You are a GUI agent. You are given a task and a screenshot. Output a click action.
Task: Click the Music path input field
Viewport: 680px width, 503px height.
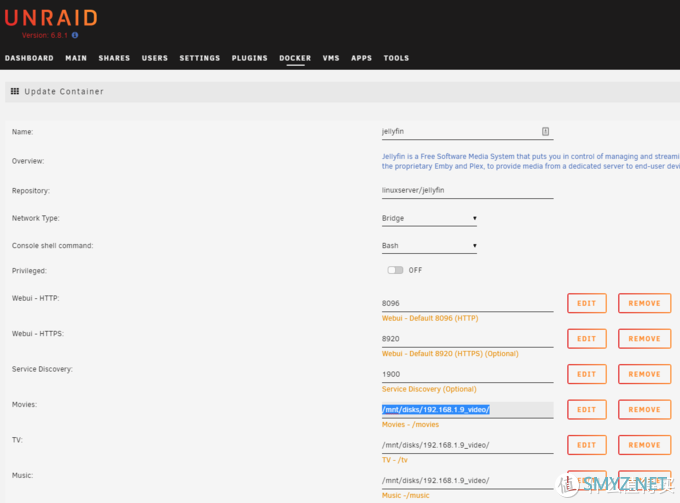(468, 481)
